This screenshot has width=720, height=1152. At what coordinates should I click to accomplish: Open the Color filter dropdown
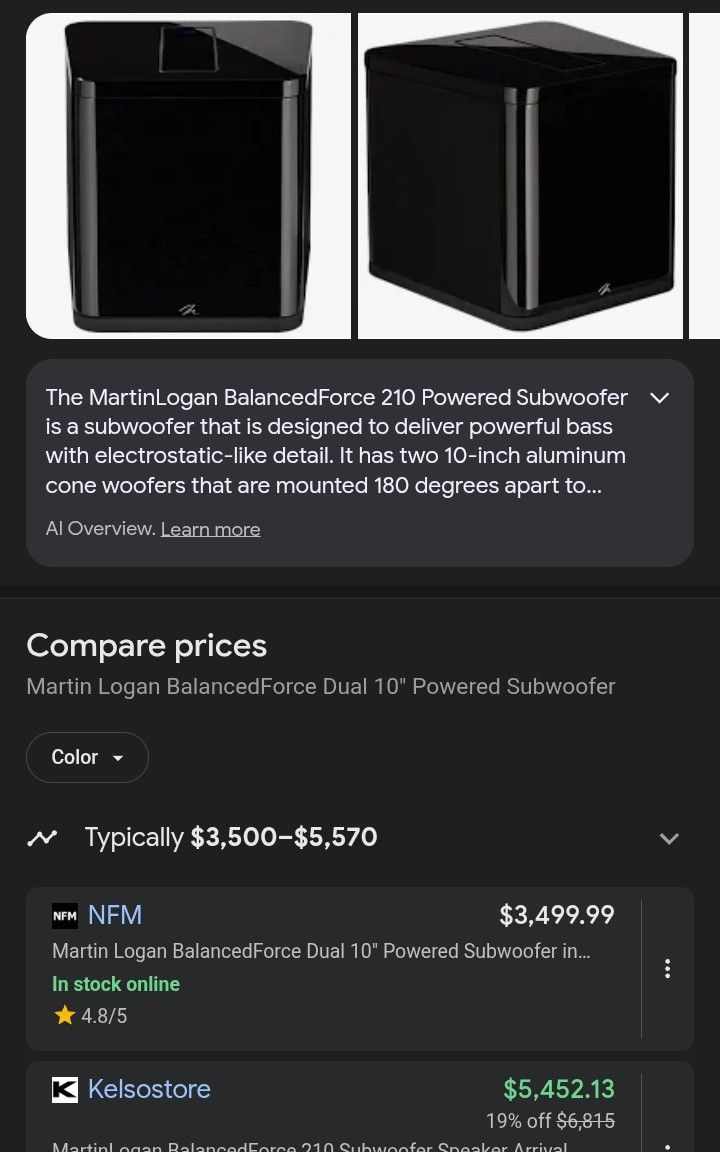tap(87, 757)
